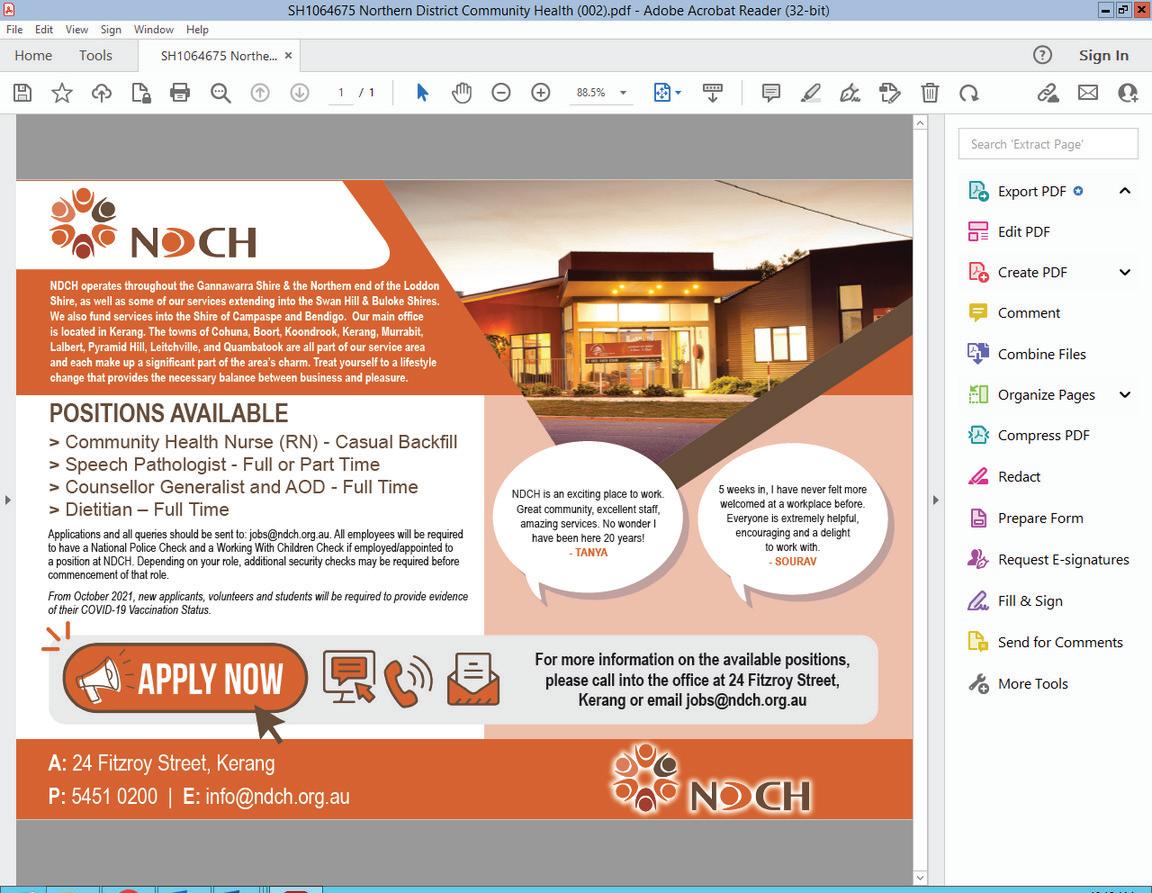Expand the Organize Pages section chevron
The image size is (1152, 893).
coord(1125,395)
